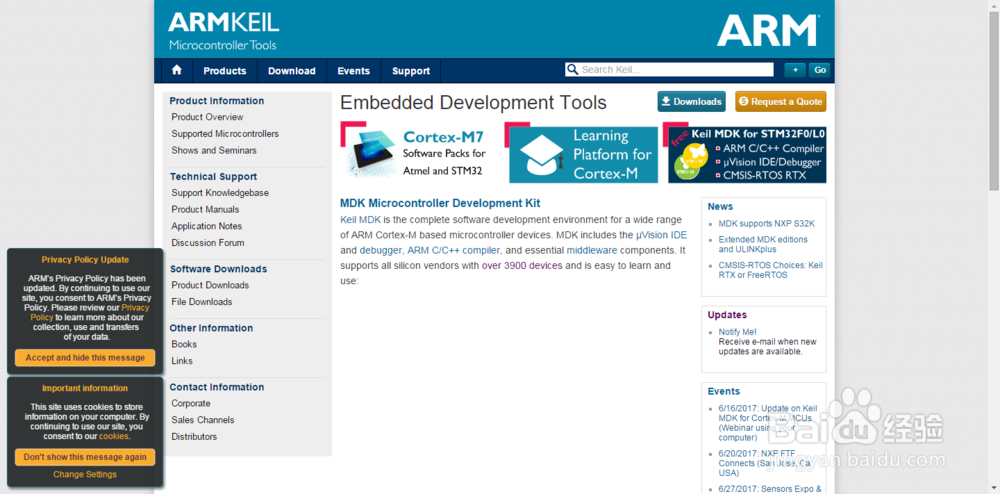Open Support Knowledgebase link
Screen dimensions: 1000x494
[x=220, y=193]
